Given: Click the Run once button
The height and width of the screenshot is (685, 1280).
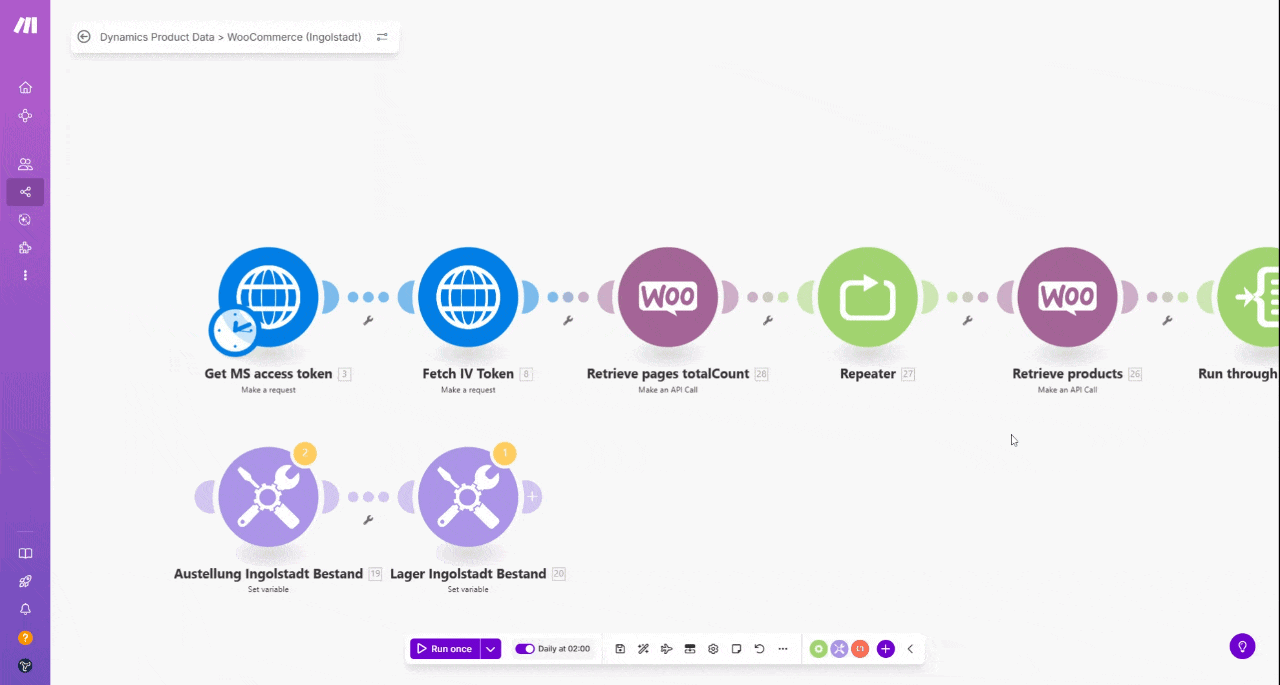Looking at the screenshot, I should (x=444, y=649).
